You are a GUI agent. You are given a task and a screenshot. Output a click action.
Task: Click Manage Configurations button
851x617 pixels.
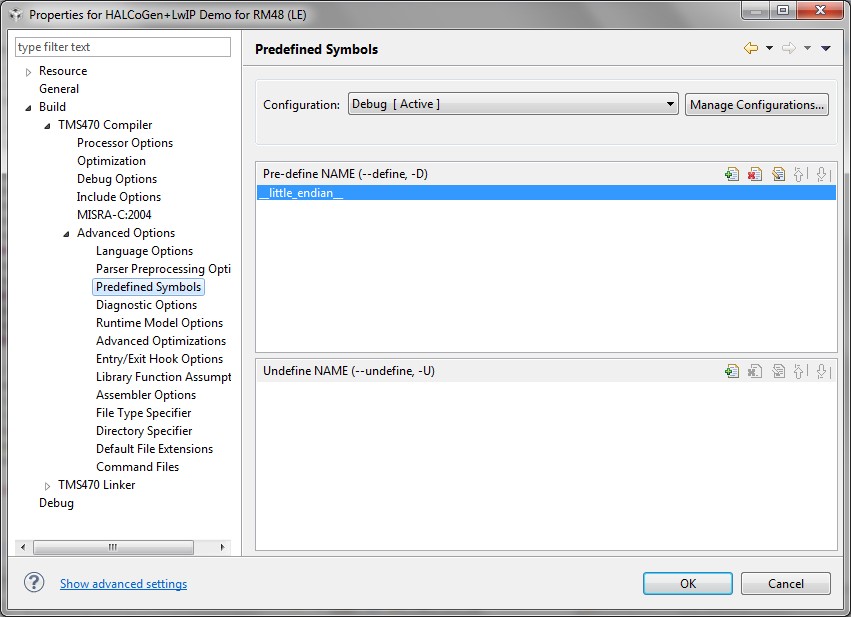pos(757,104)
